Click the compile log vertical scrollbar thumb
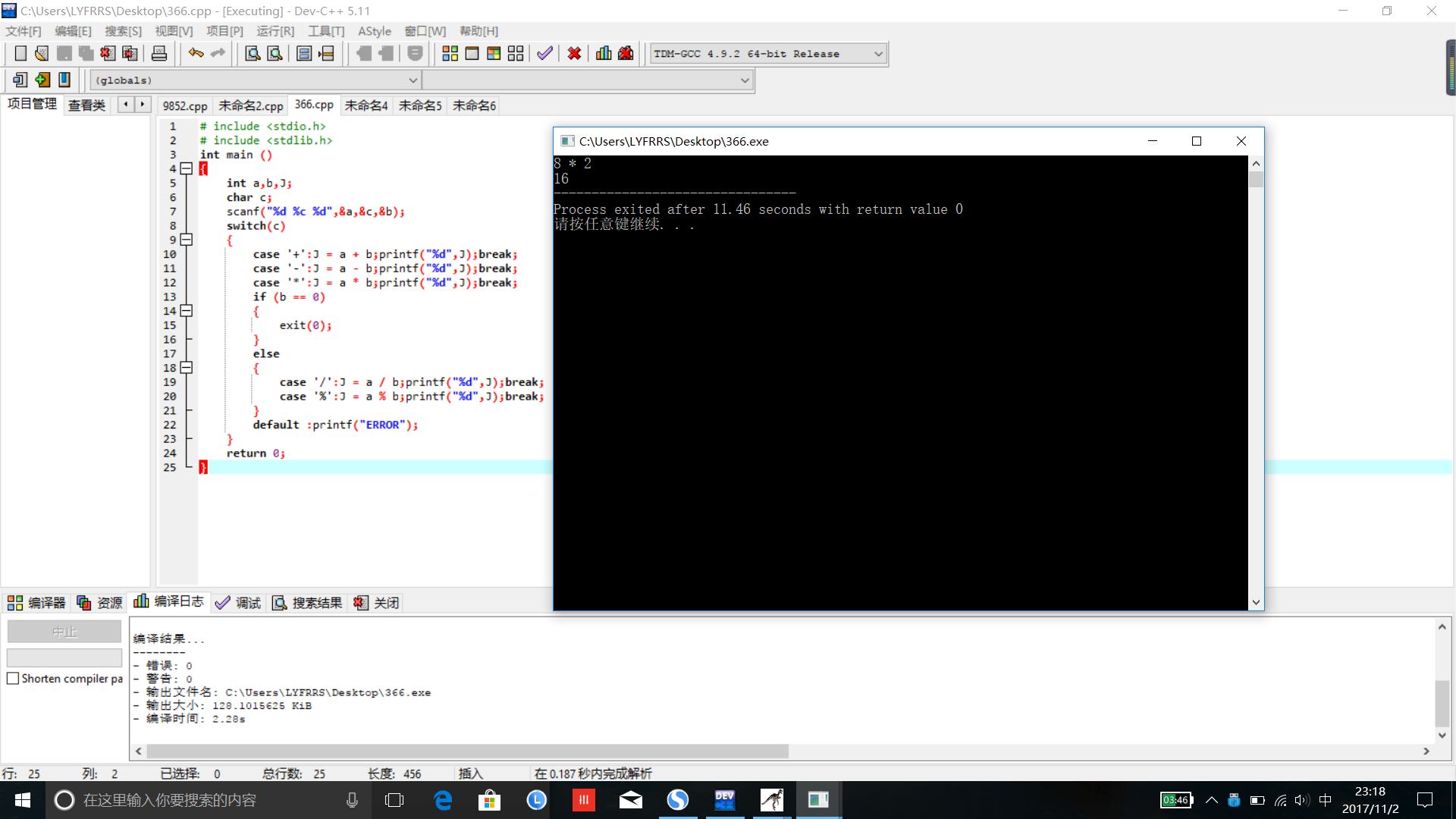 (x=1442, y=704)
